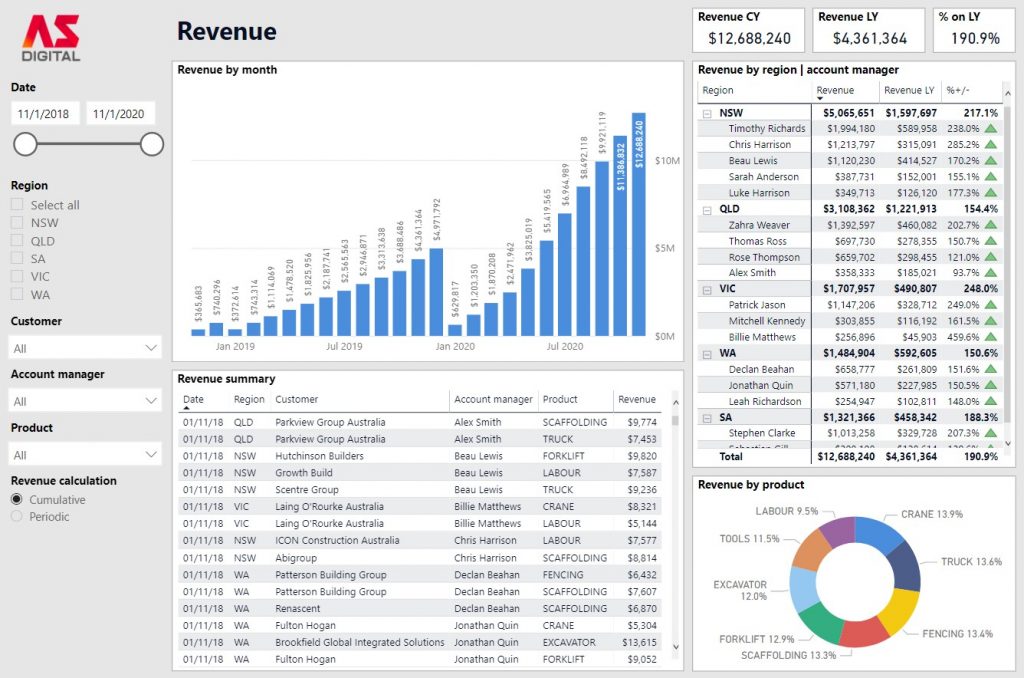Collapse the VIC region using its minus icon
The width and height of the screenshot is (1024, 678).
[705, 288]
